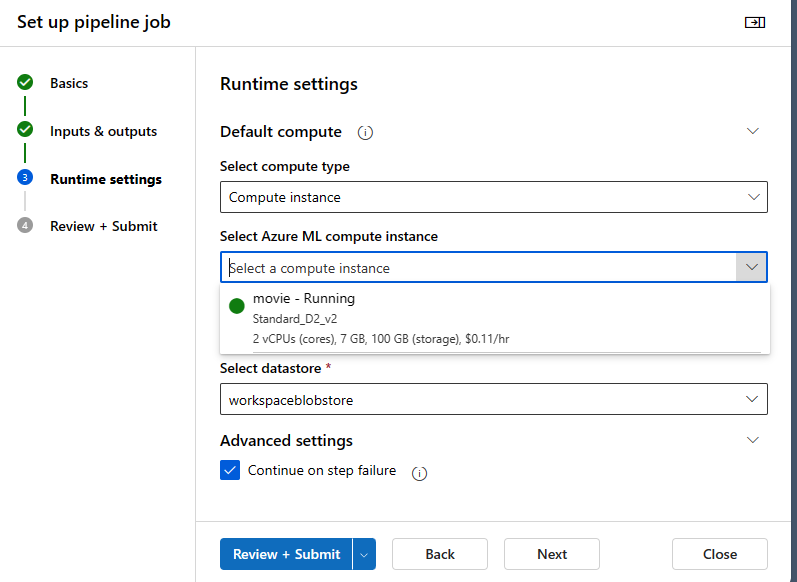Collapse the Advanced settings section chevron
The image size is (797, 582).
point(753,440)
